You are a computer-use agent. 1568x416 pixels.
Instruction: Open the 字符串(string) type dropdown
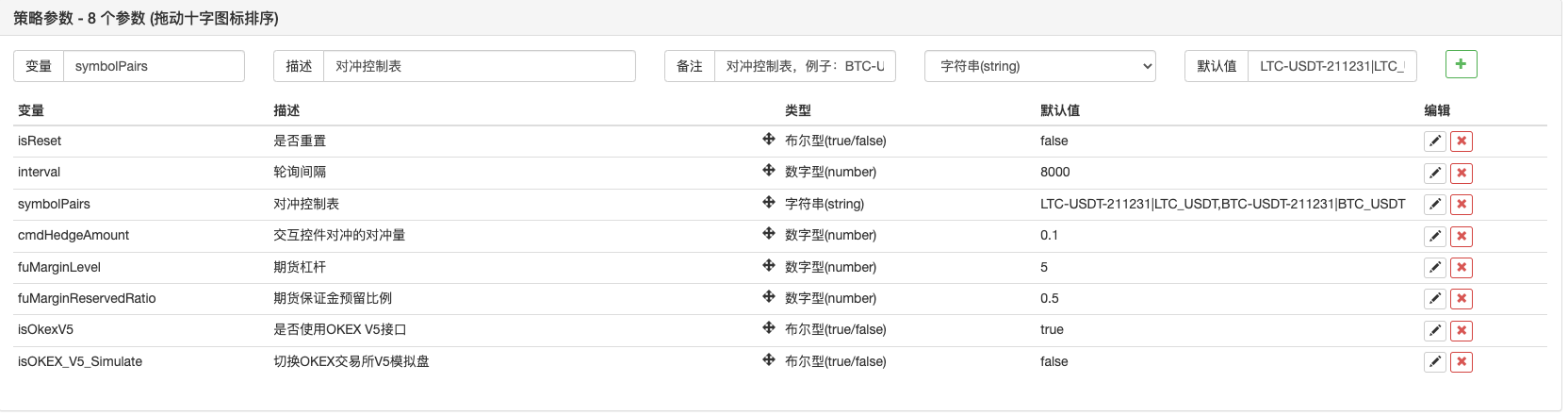click(x=1040, y=66)
